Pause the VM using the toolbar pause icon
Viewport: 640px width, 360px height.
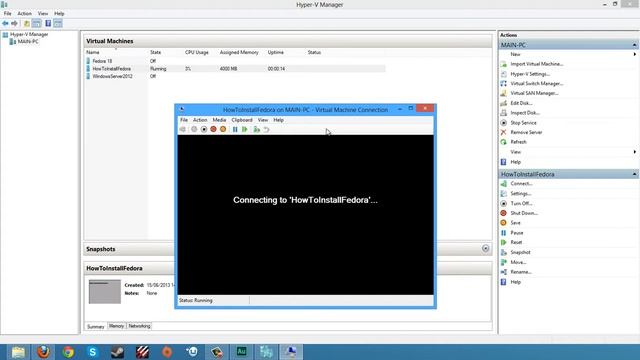click(x=235, y=129)
